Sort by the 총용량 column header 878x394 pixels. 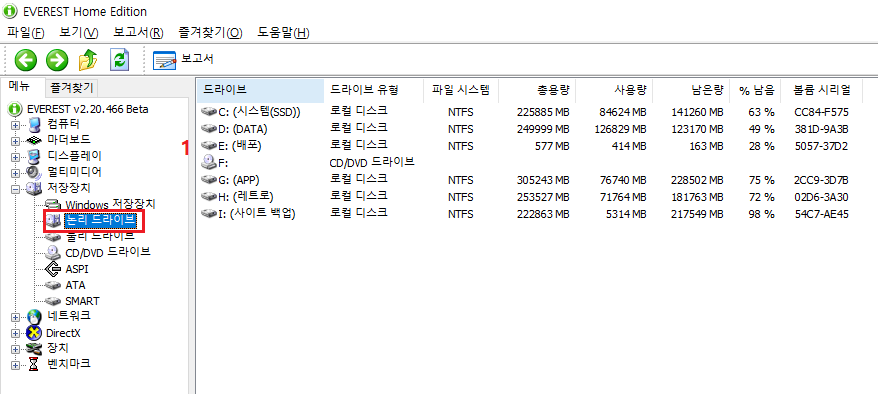click(x=537, y=90)
